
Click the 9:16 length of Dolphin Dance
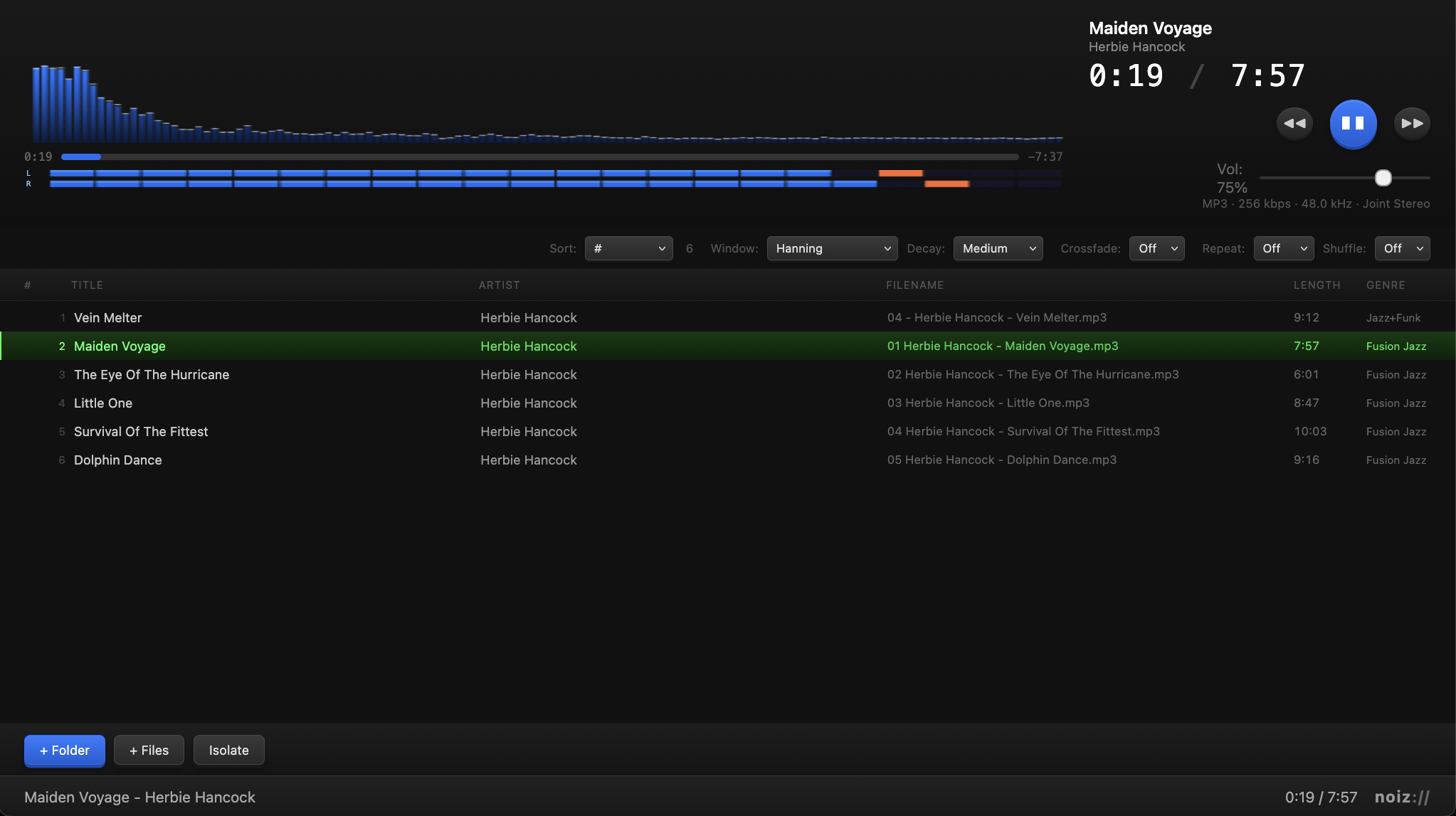(x=1306, y=460)
